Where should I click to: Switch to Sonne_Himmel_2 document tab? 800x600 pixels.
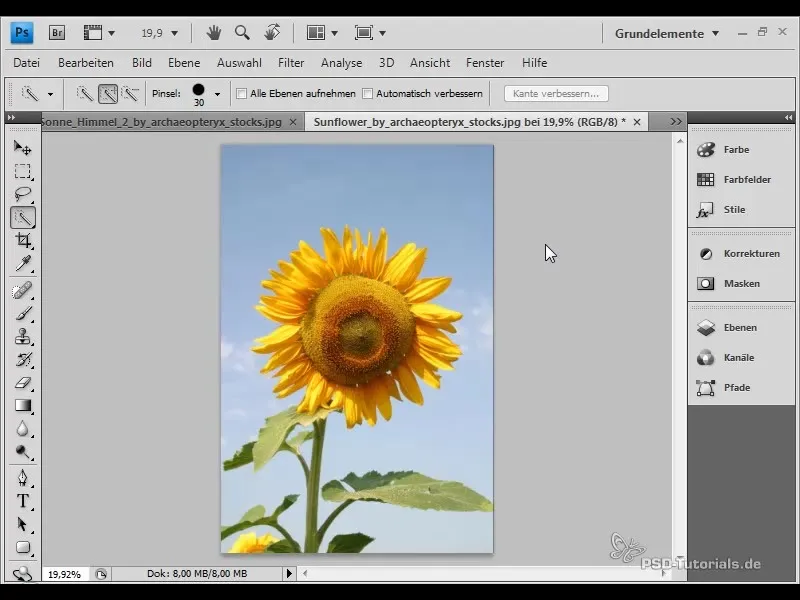(x=162, y=122)
